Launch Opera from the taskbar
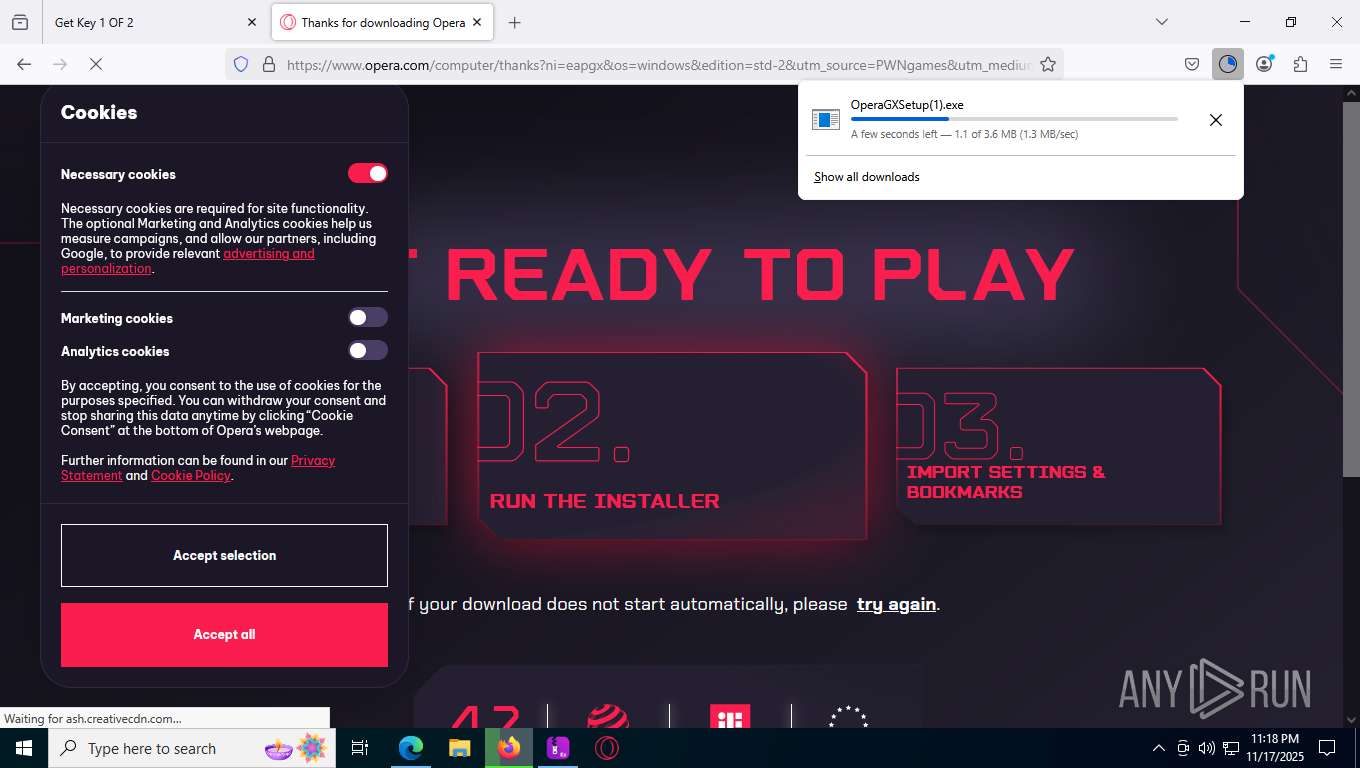1360x768 pixels. pos(607,748)
